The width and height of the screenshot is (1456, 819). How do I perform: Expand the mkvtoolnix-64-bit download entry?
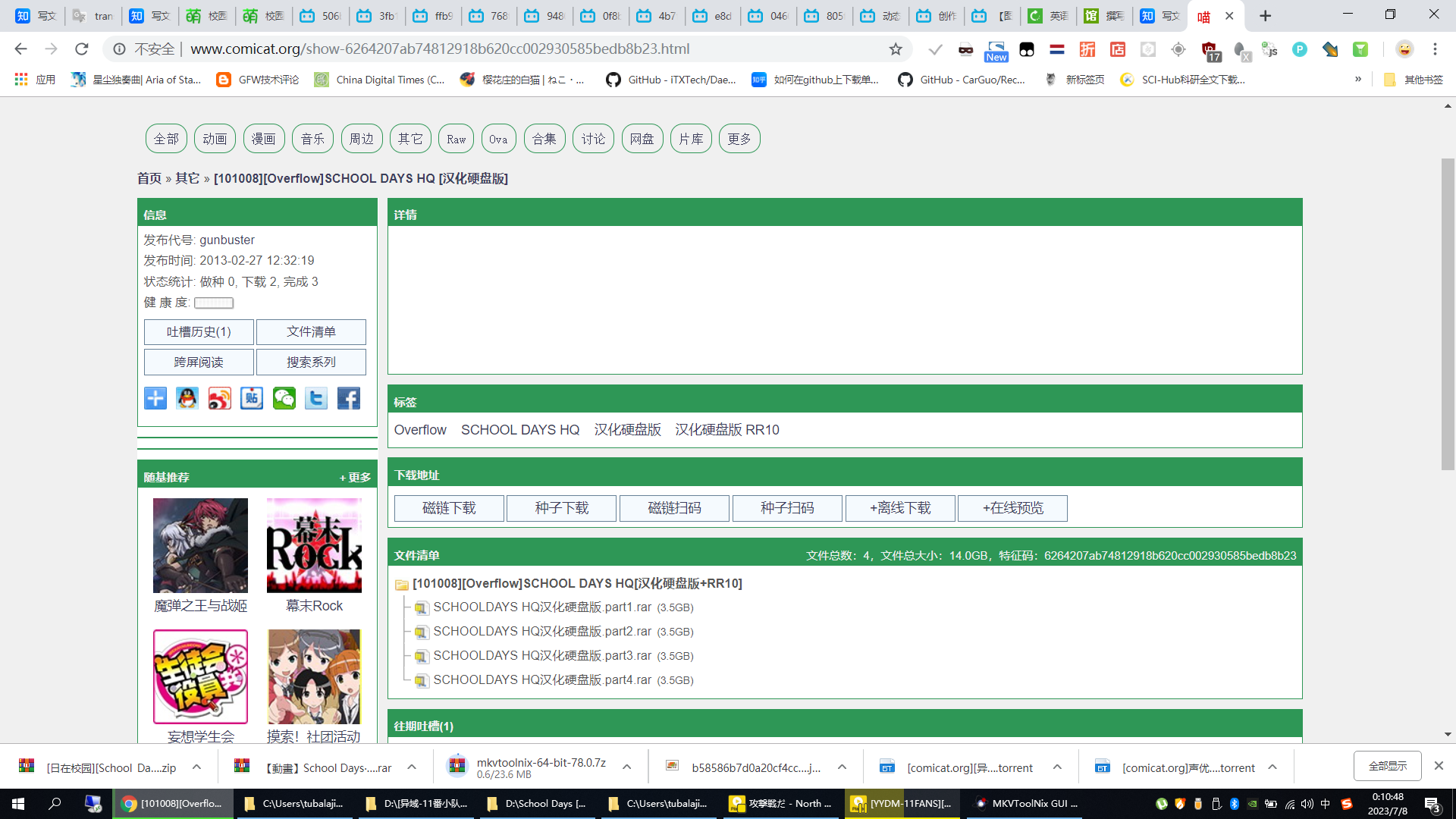point(627,767)
